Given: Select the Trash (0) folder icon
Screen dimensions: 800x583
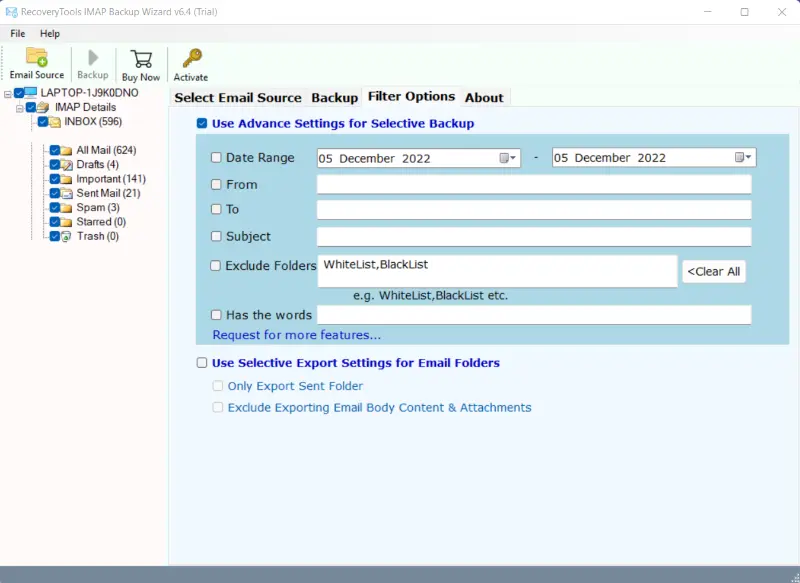Looking at the screenshot, I should tap(67, 236).
